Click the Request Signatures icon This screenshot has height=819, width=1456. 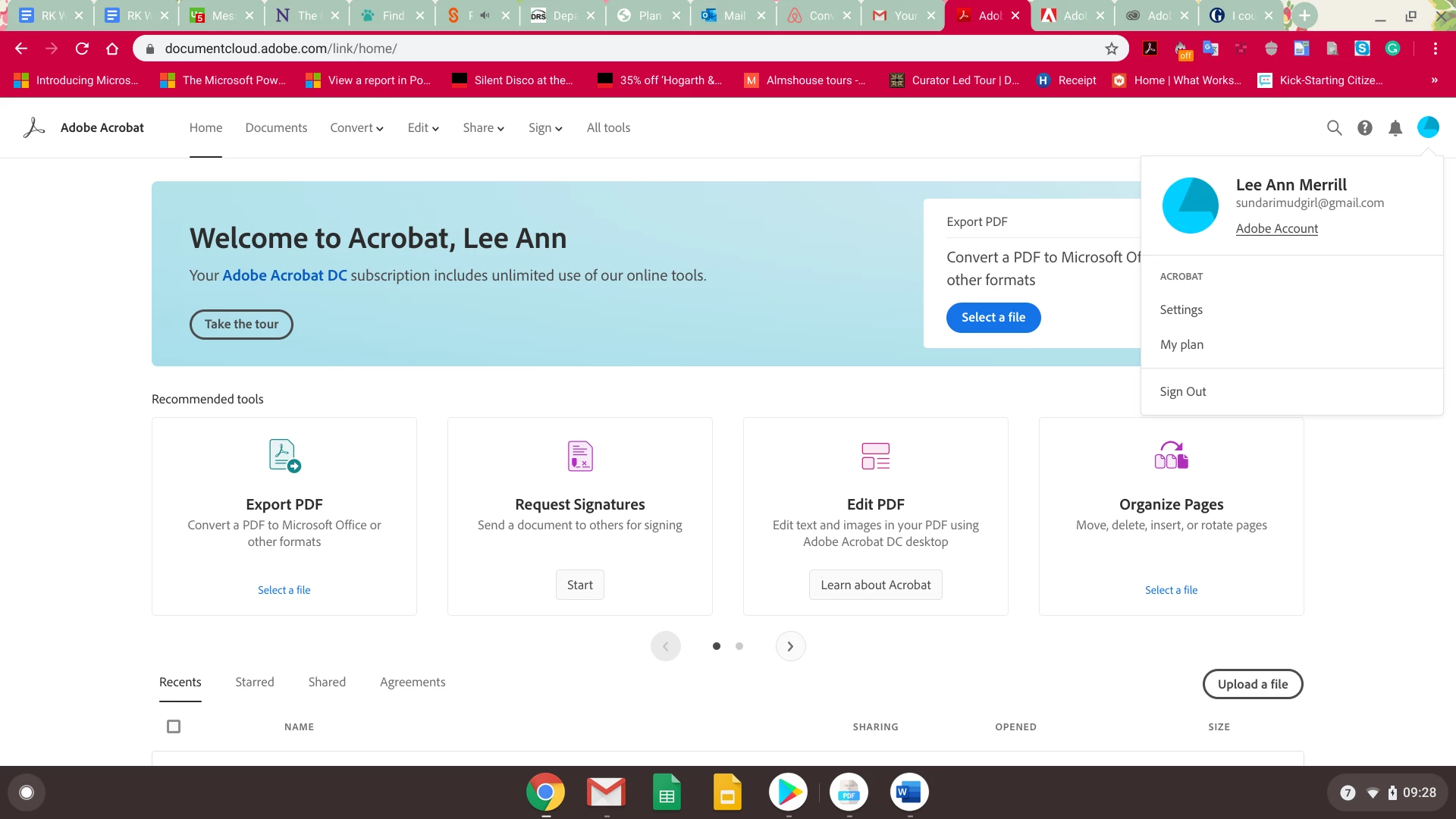pyautogui.click(x=580, y=456)
